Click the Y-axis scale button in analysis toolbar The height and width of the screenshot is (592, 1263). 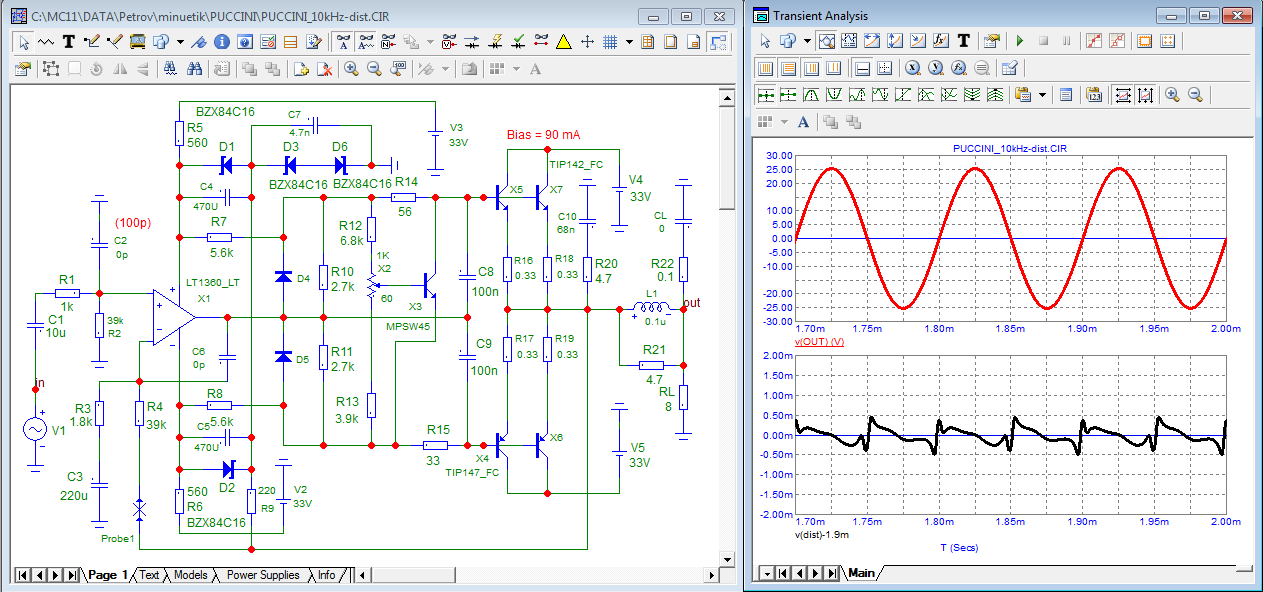1146,95
